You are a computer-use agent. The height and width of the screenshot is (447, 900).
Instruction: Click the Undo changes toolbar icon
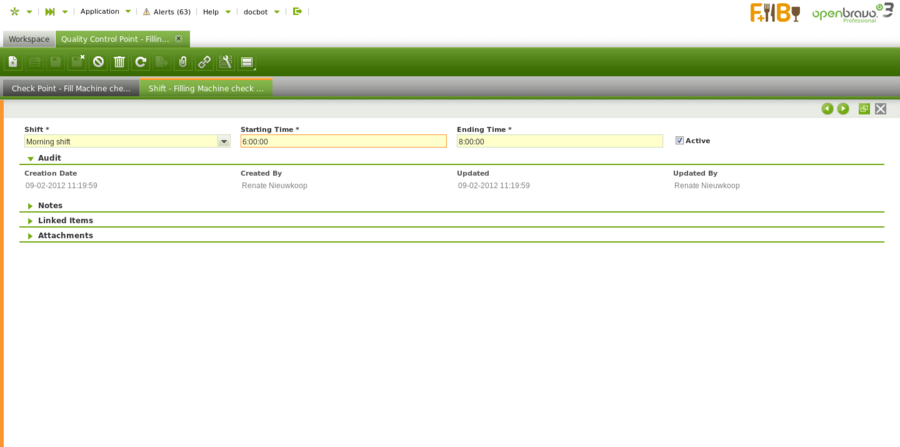tap(98, 62)
